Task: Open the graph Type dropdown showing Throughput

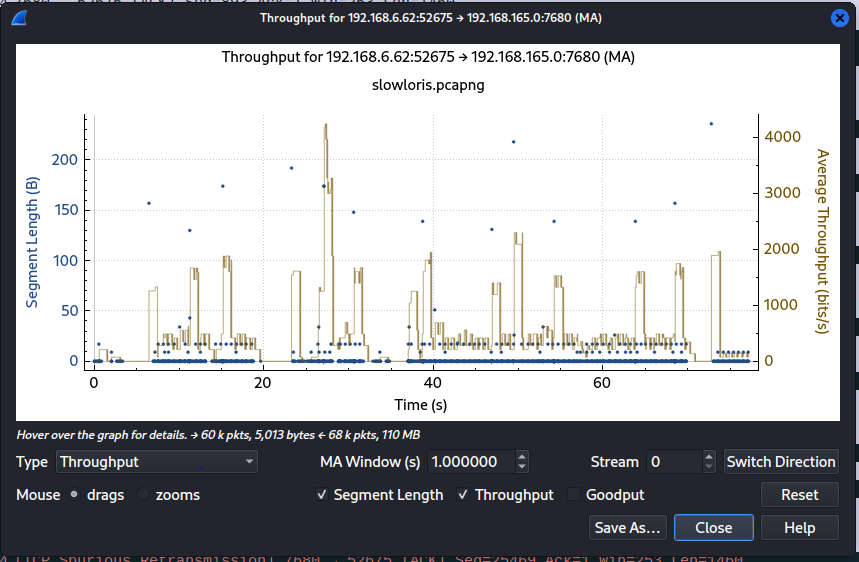Action: (157, 462)
